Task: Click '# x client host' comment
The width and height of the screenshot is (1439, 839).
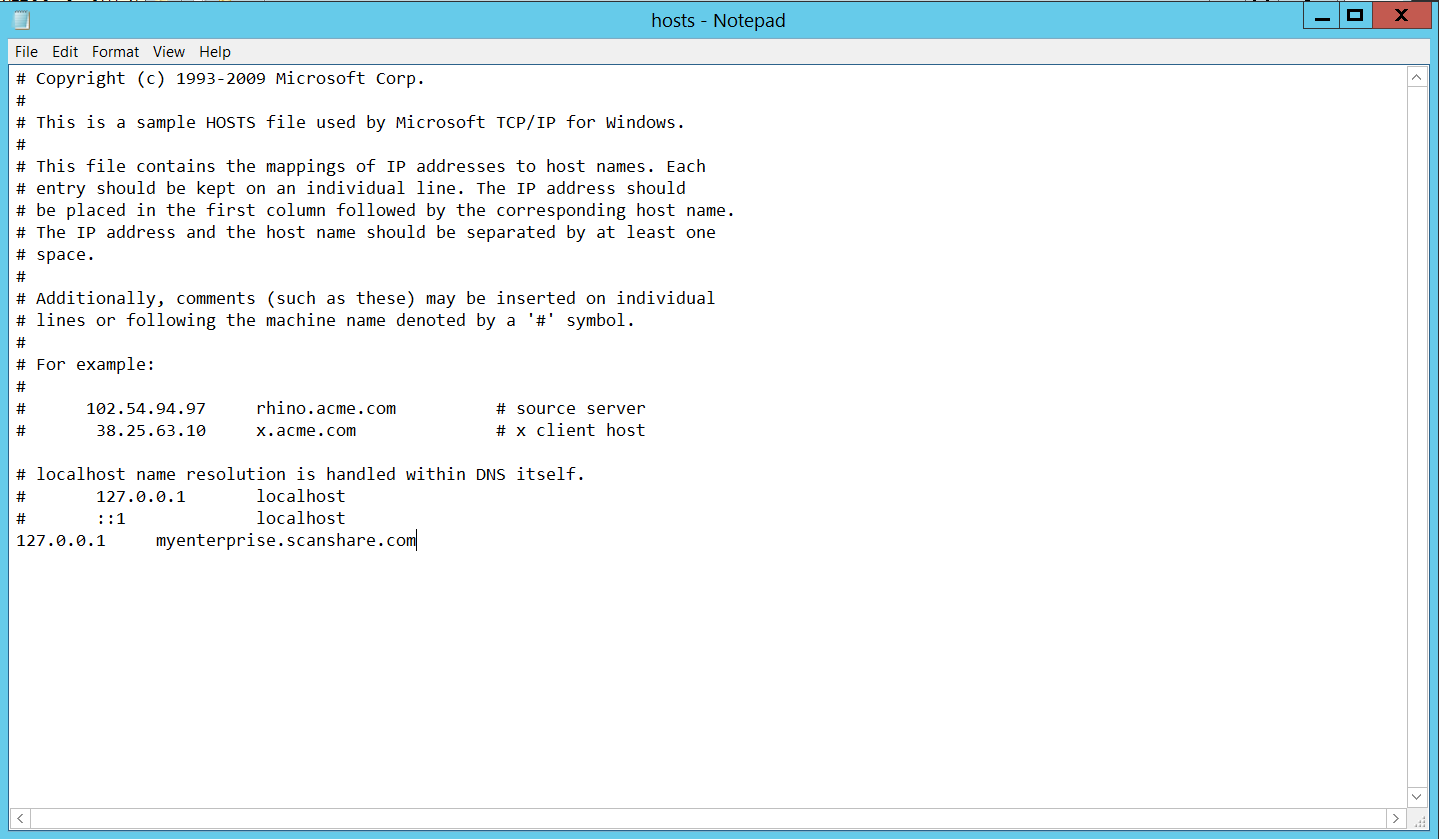Action: pyautogui.click(x=571, y=431)
